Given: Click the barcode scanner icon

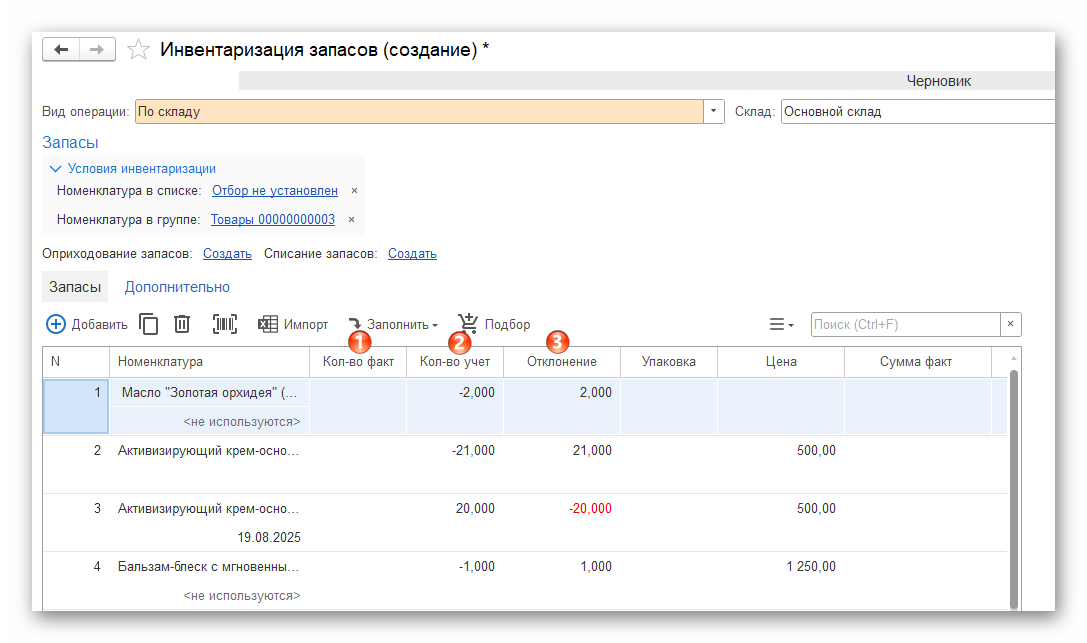Looking at the screenshot, I should [x=225, y=324].
